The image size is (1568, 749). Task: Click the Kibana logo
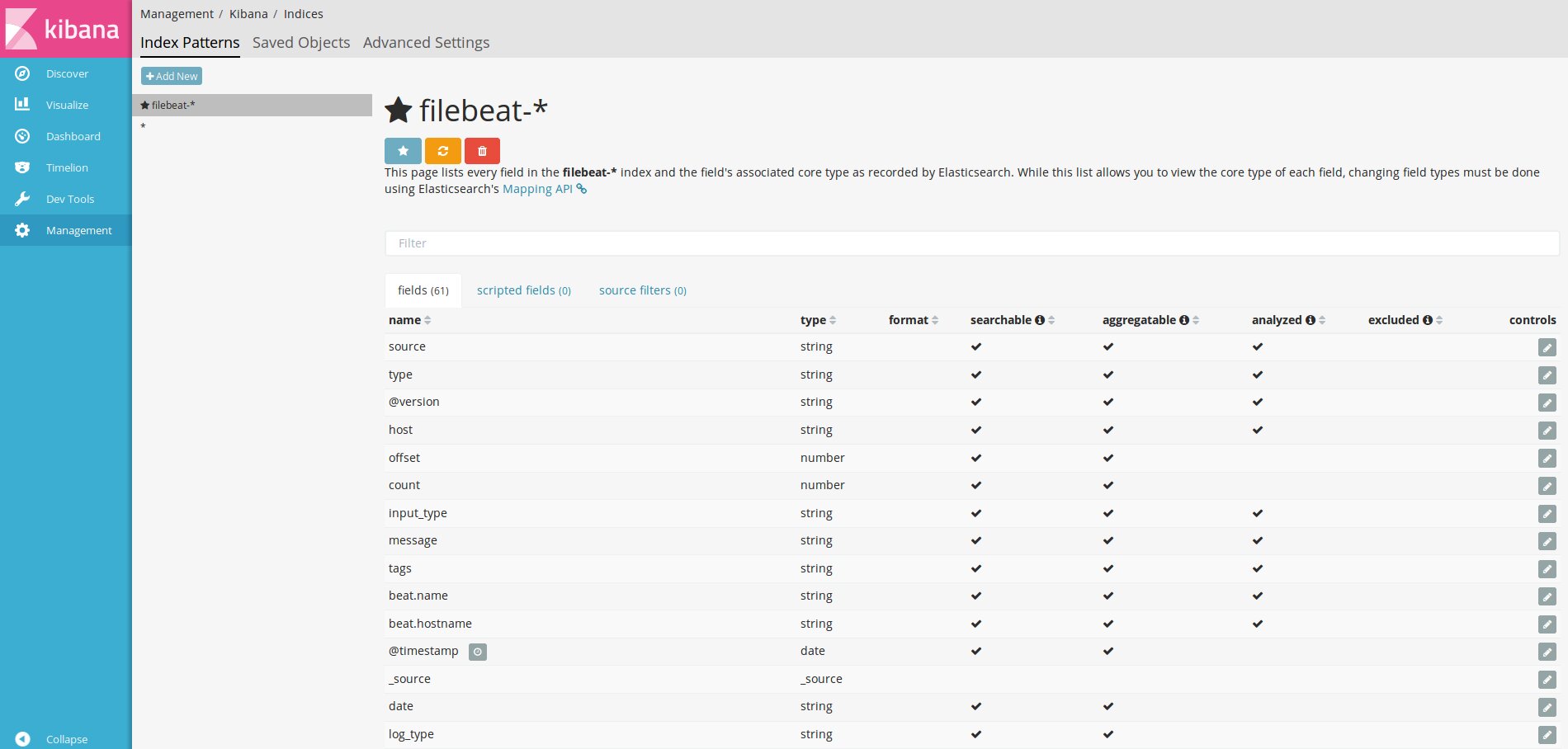tap(65, 29)
